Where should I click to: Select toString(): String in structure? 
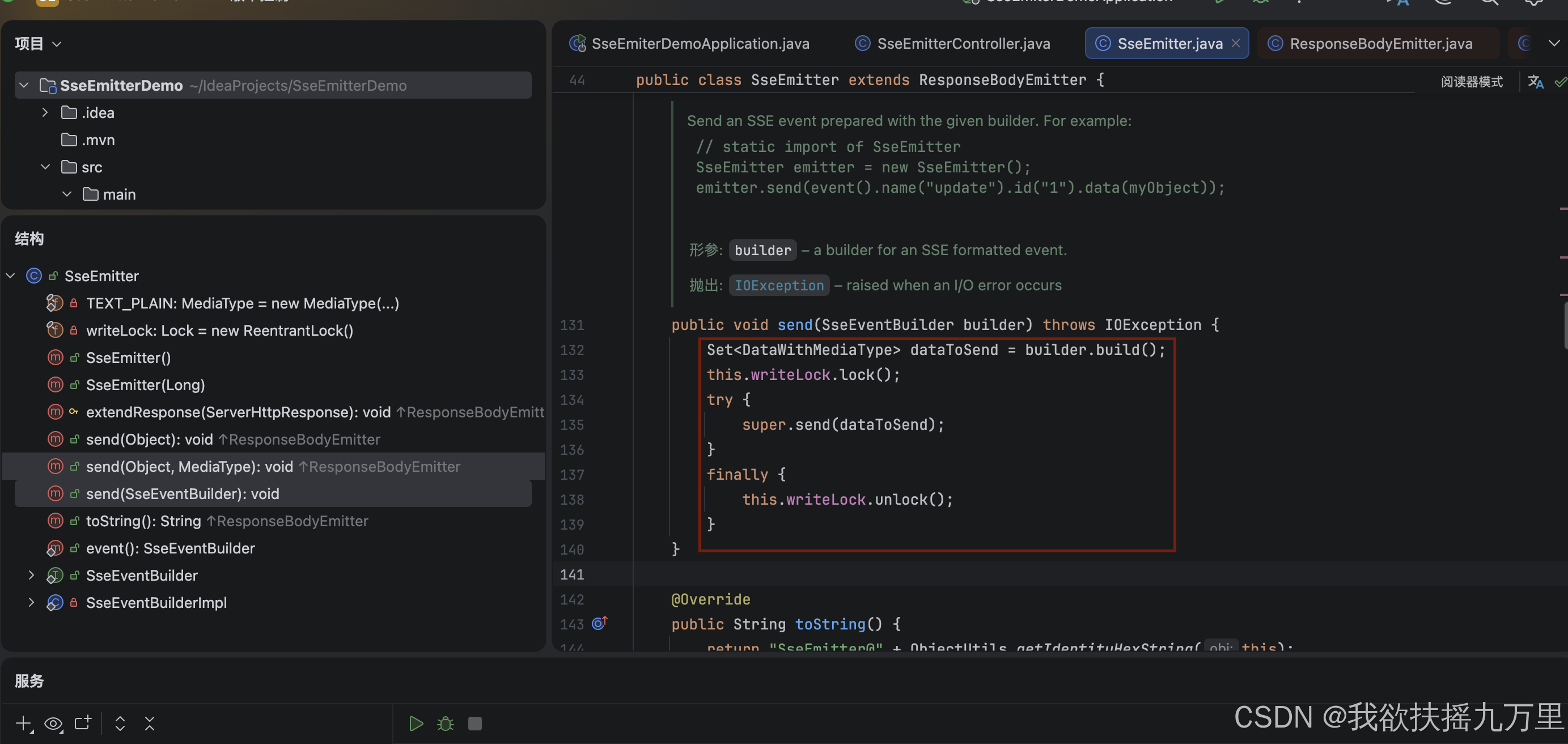[143, 521]
